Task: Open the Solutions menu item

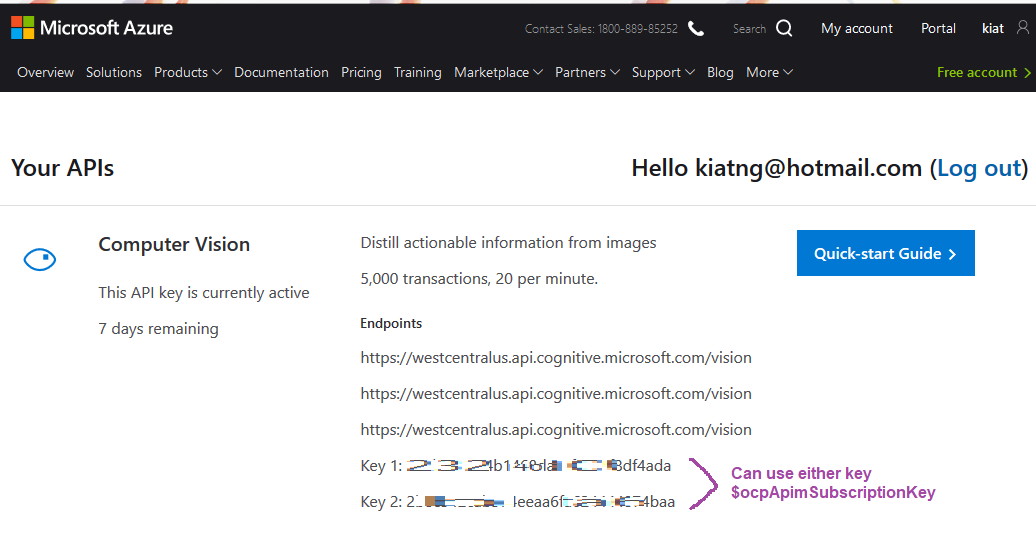Action: pos(114,72)
